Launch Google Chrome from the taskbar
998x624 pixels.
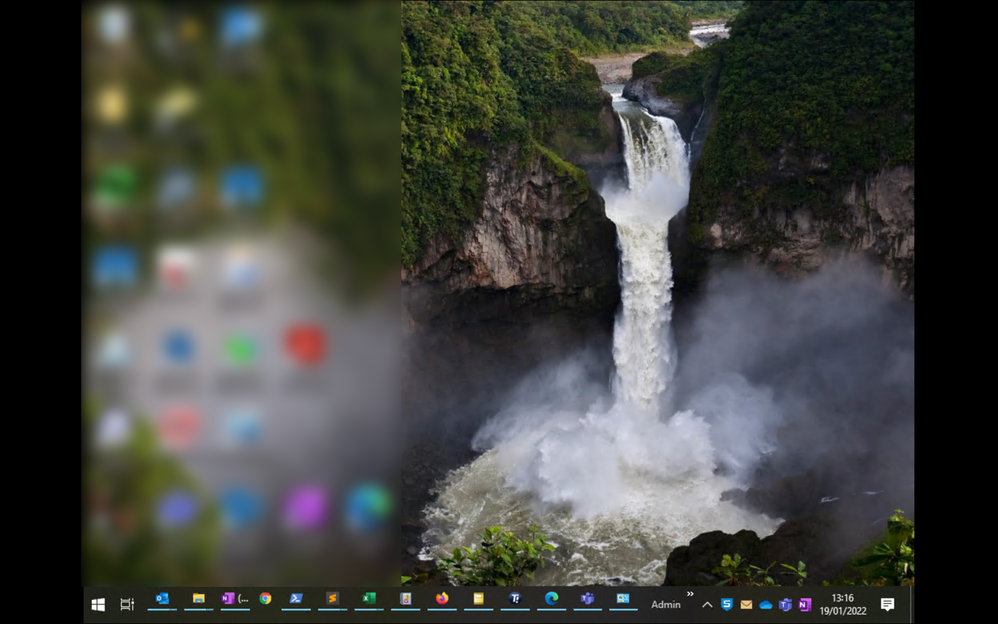pos(266,603)
